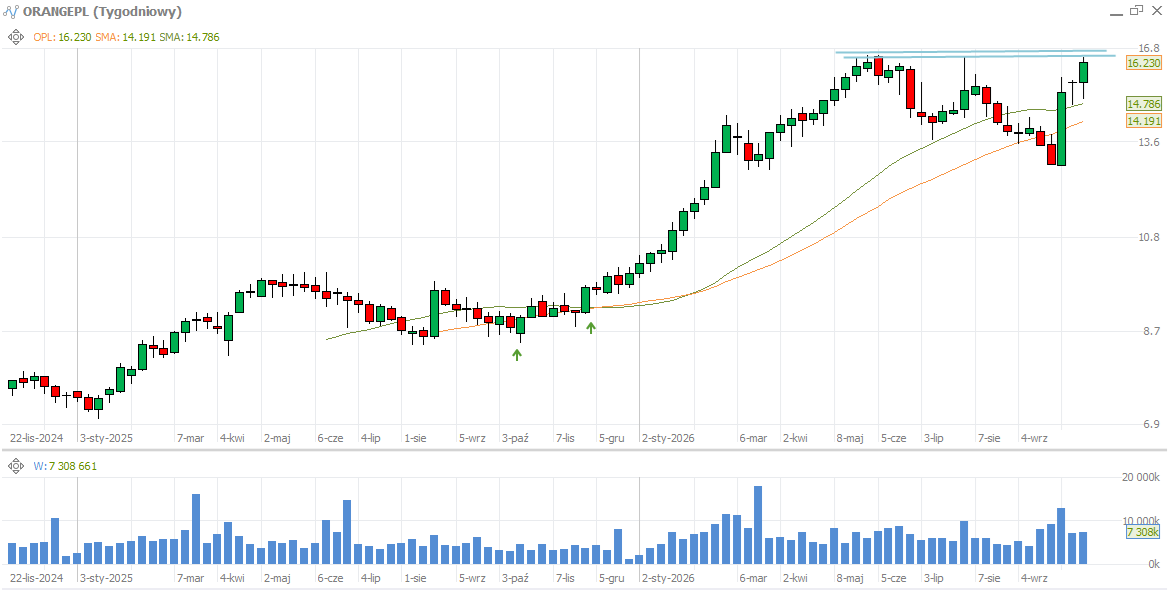
Task: Select the blue horizontal resistance line
Action: click(975, 54)
